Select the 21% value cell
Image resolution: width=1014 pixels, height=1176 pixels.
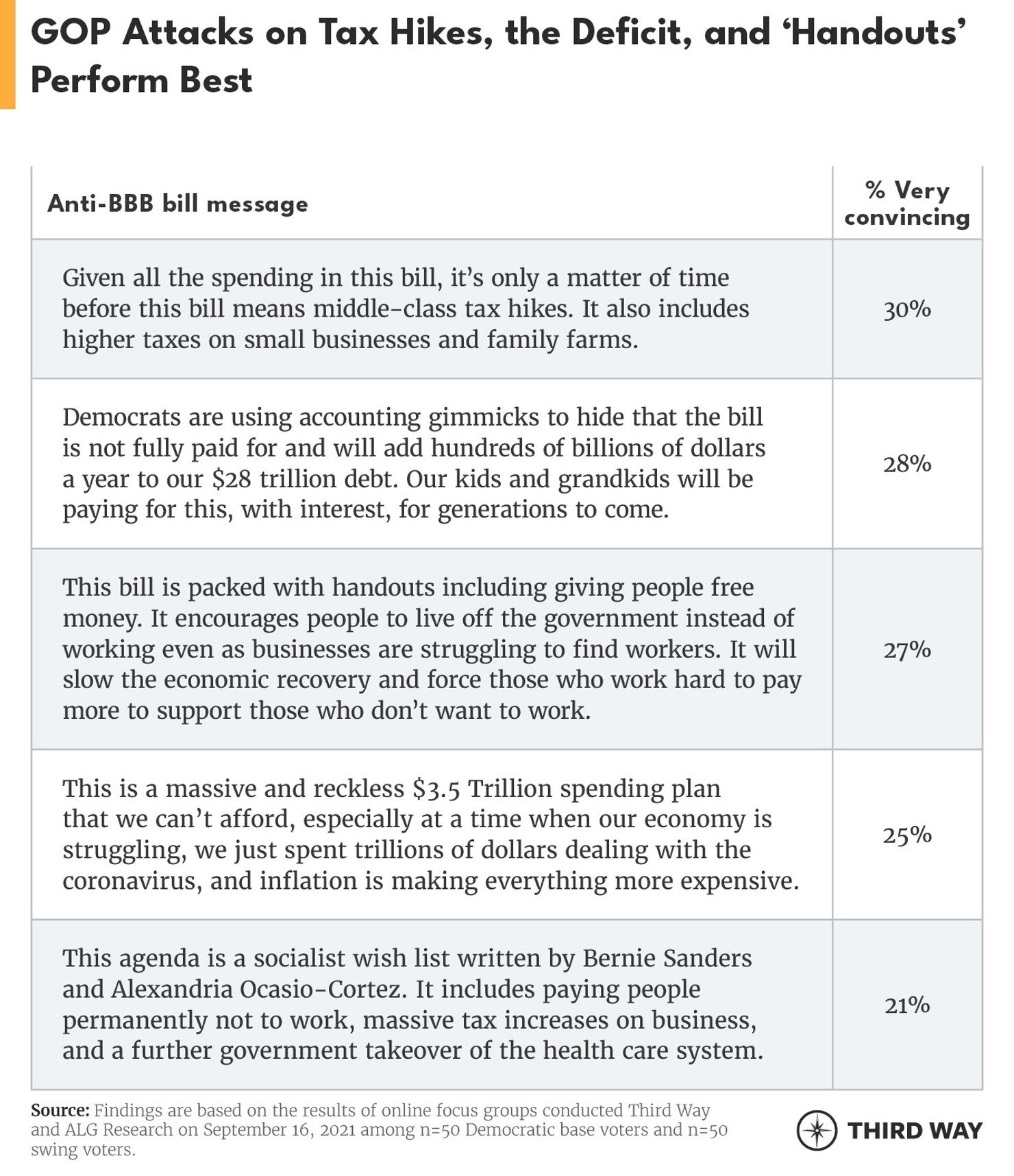click(x=906, y=1005)
